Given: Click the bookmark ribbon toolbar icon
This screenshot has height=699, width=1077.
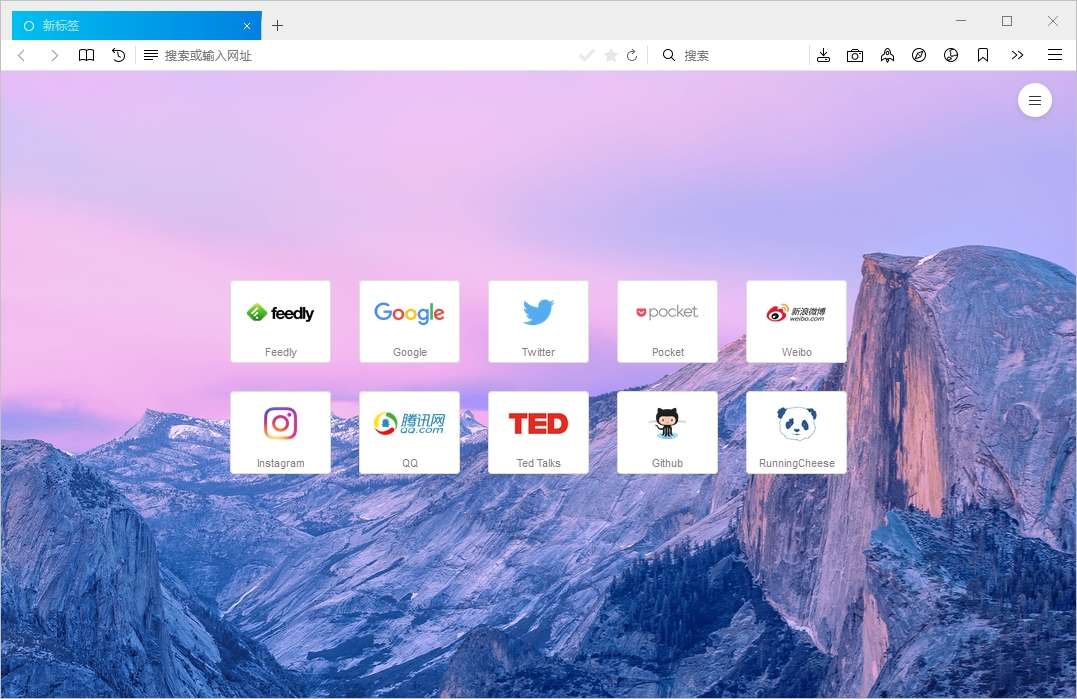Looking at the screenshot, I should pyautogui.click(x=983, y=56).
